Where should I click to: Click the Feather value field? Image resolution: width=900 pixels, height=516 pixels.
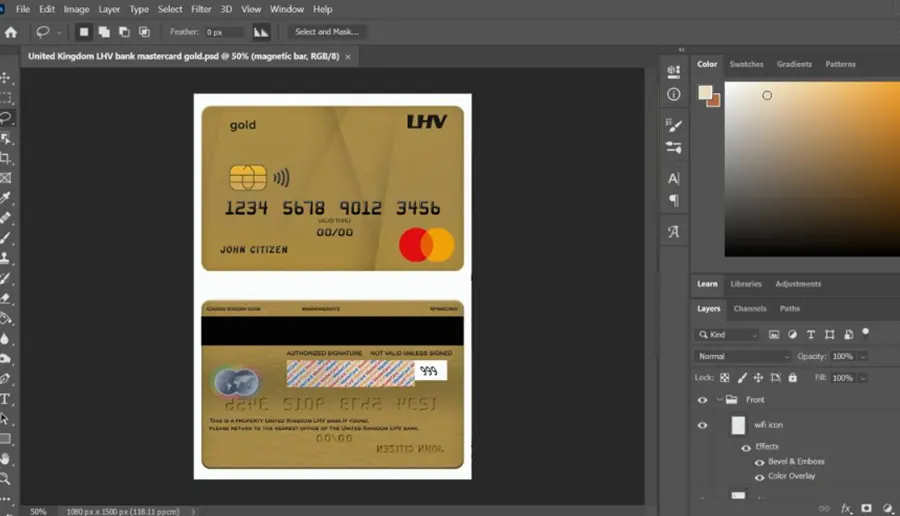(224, 32)
